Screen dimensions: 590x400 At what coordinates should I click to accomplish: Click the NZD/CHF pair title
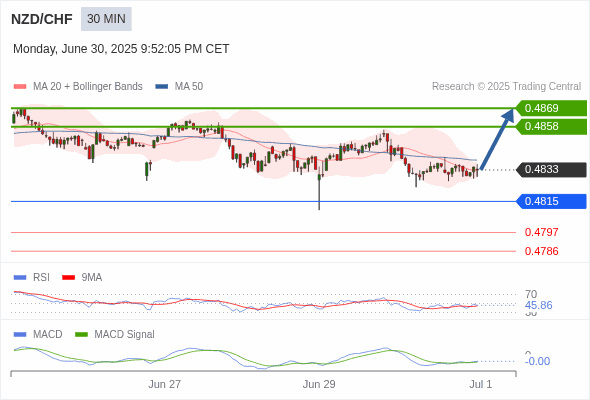click(42, 19)
